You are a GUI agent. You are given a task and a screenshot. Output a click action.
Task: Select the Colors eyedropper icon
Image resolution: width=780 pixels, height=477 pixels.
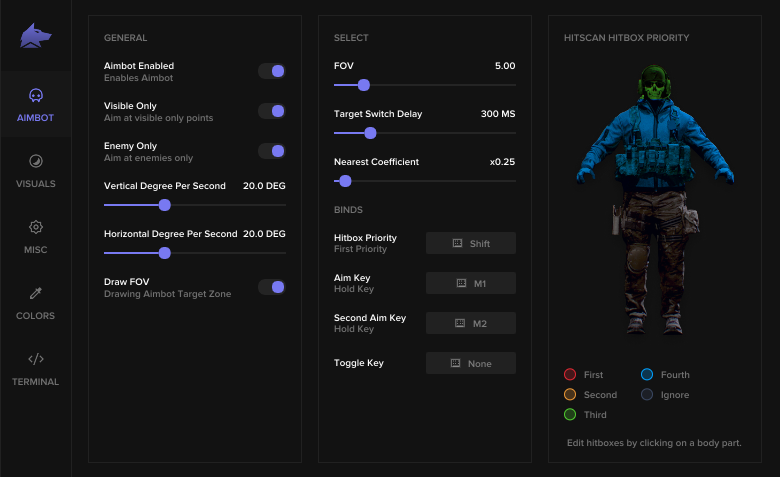click(x=36, y=293)
